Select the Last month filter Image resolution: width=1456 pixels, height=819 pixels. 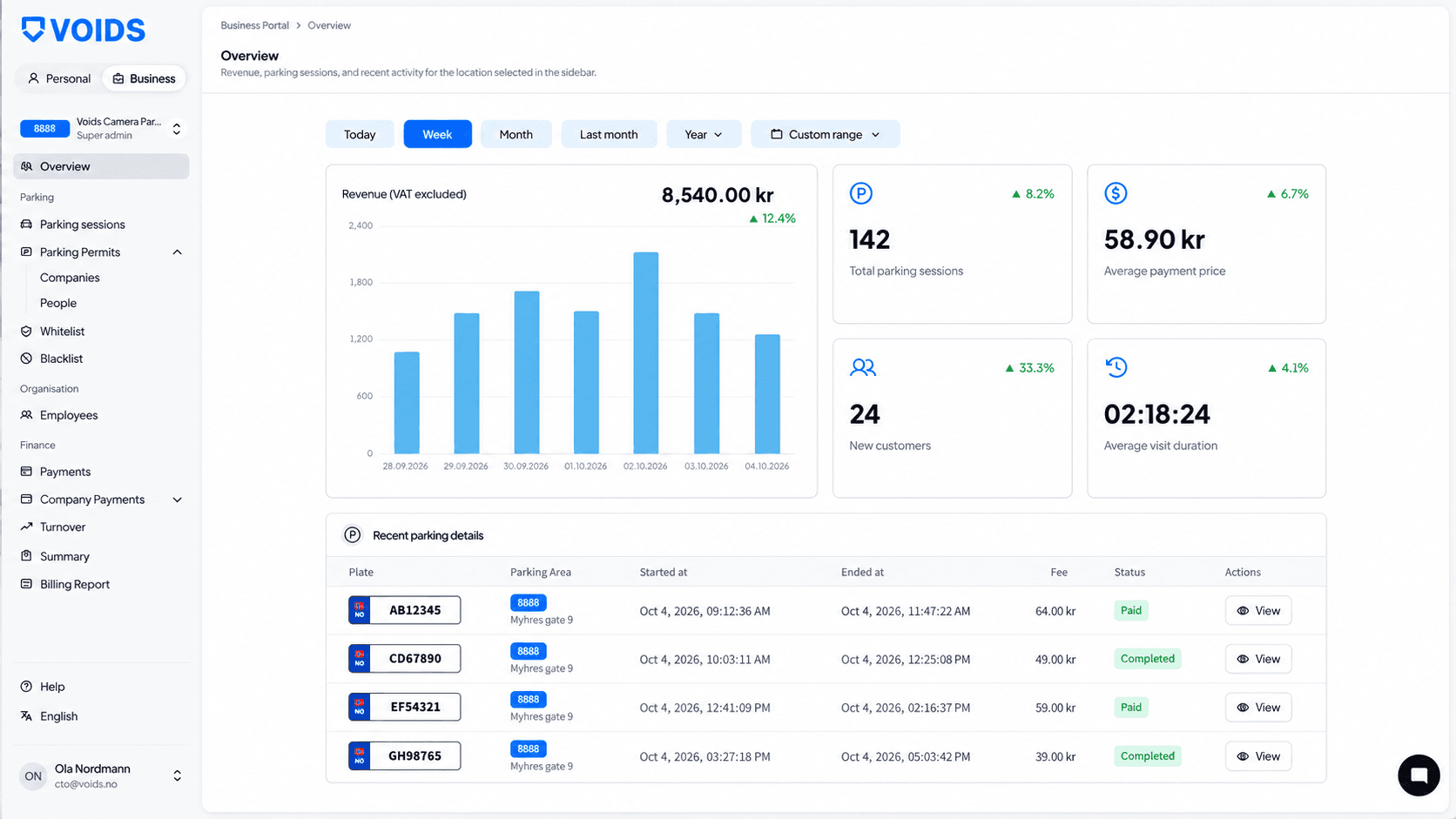click(609, 134)
